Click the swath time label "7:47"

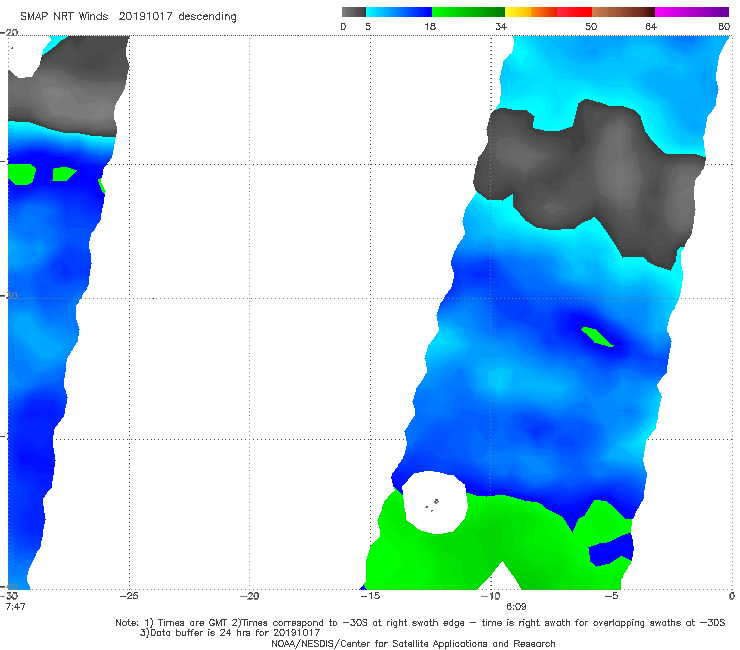point(15,607)
